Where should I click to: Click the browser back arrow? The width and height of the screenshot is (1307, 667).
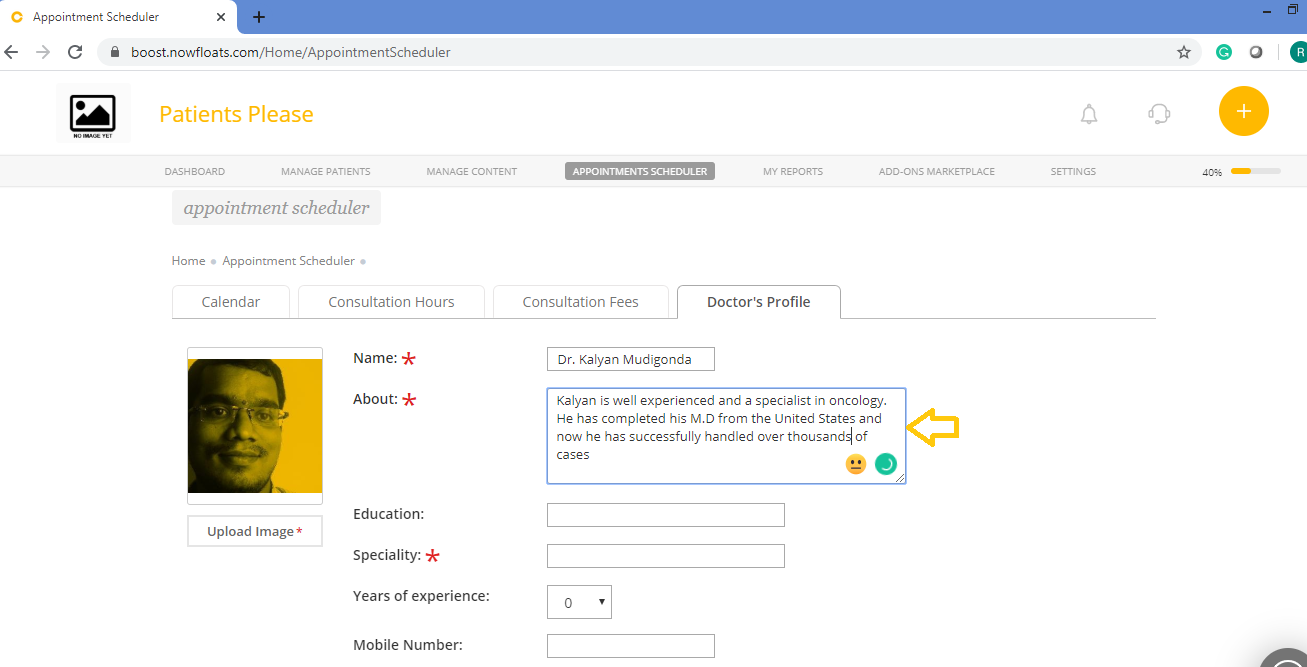[x=12, y=52]
